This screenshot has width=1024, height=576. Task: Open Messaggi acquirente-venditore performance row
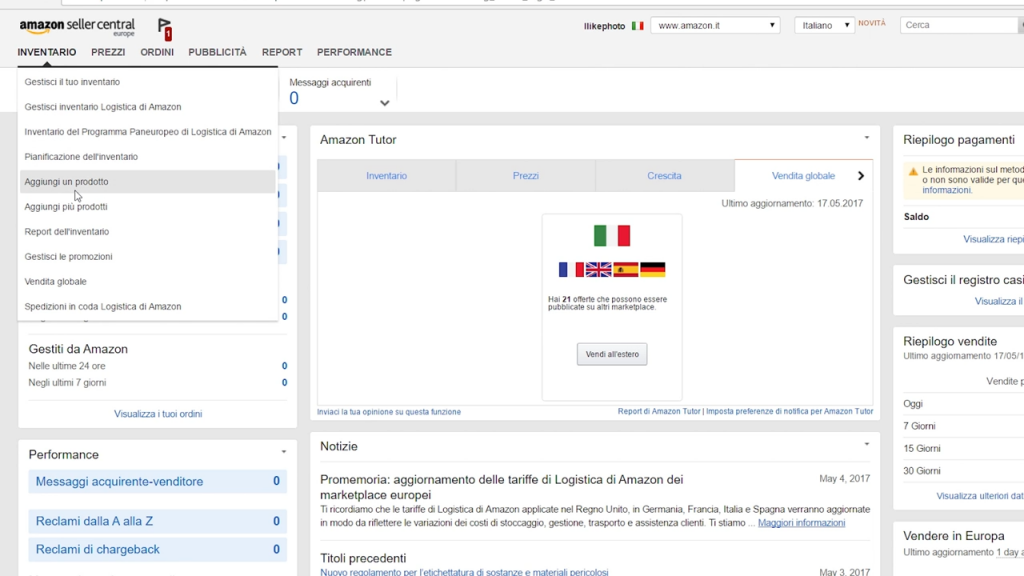click(119, 482)
